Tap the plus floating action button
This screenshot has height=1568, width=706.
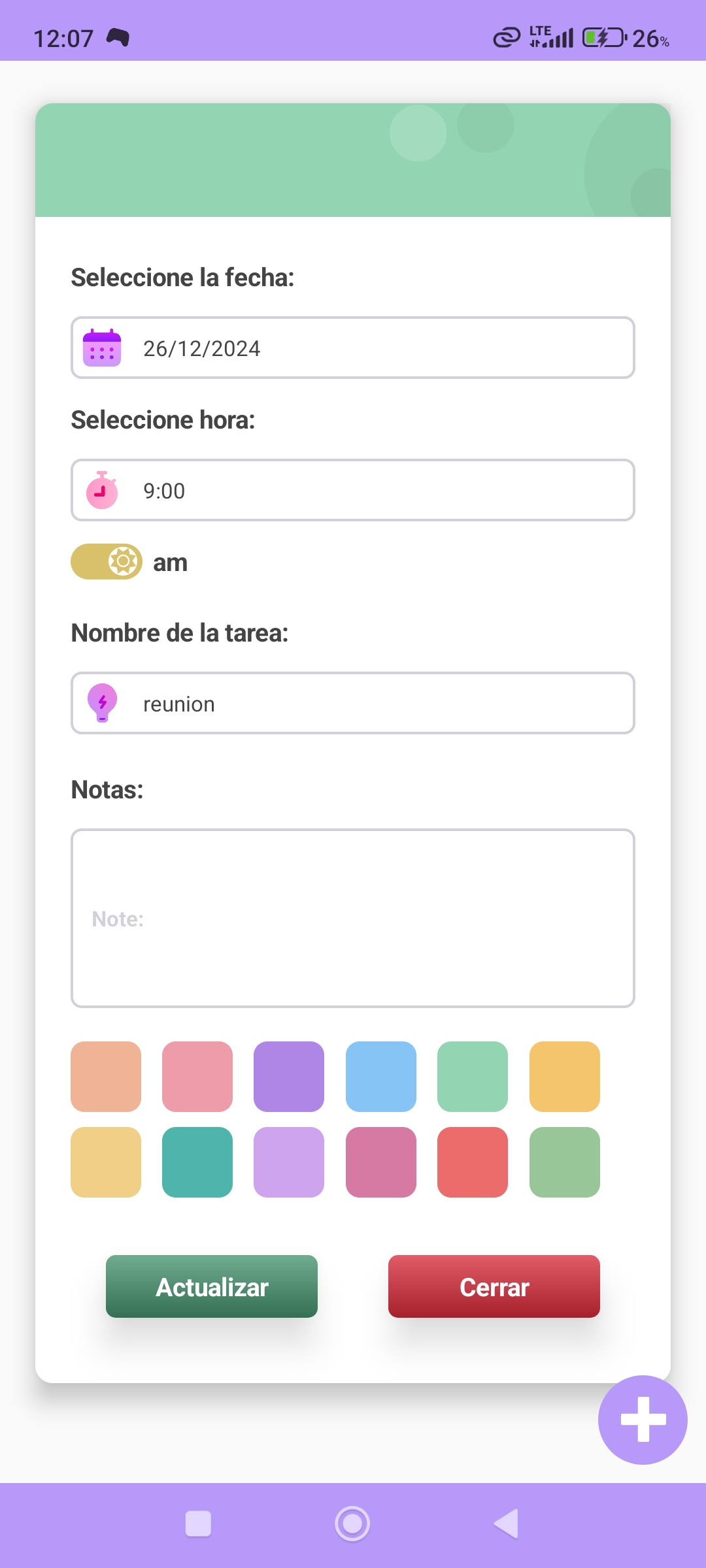pos(643,1420)
